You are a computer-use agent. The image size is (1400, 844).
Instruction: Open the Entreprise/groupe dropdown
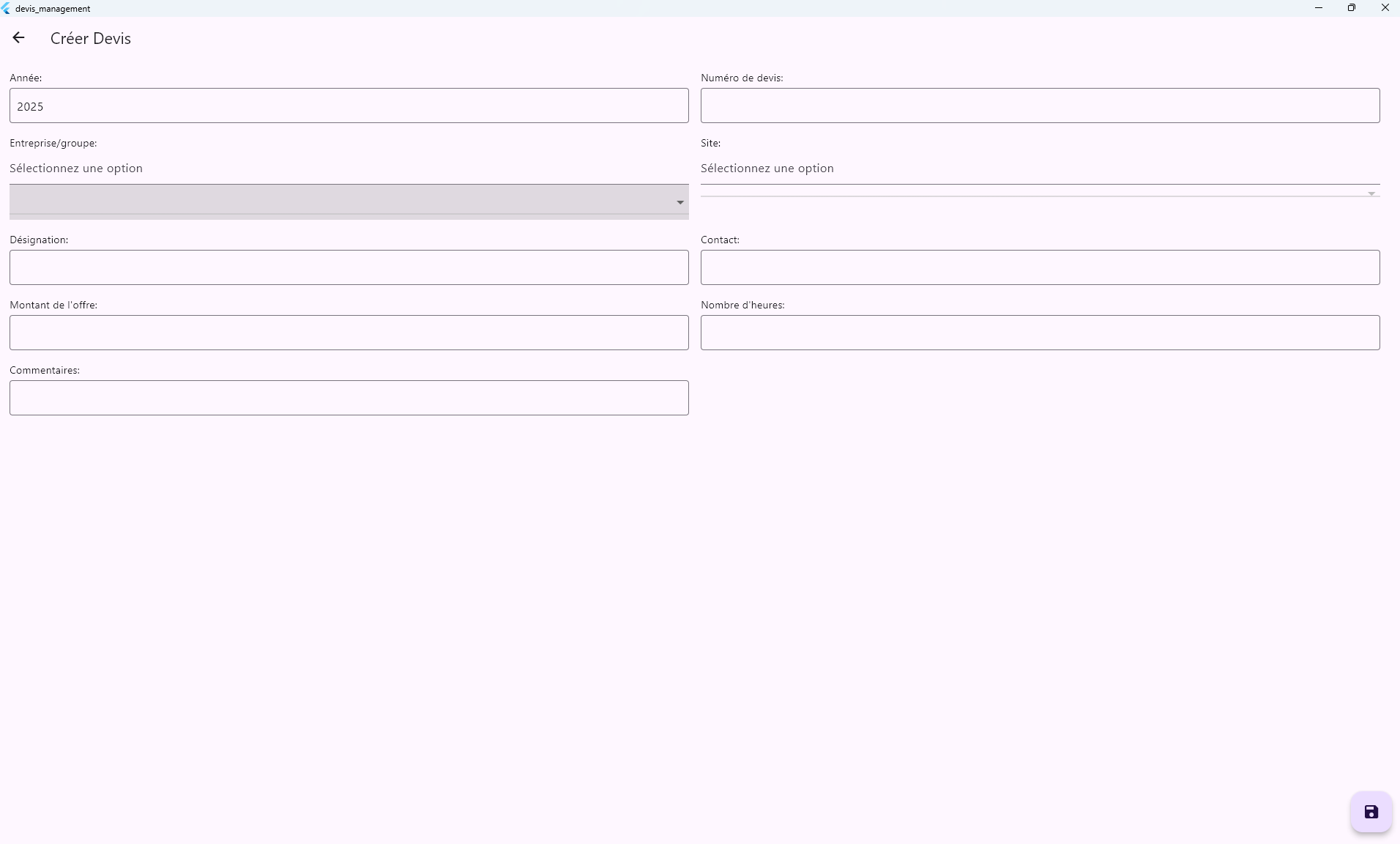[x=349, y=201]
